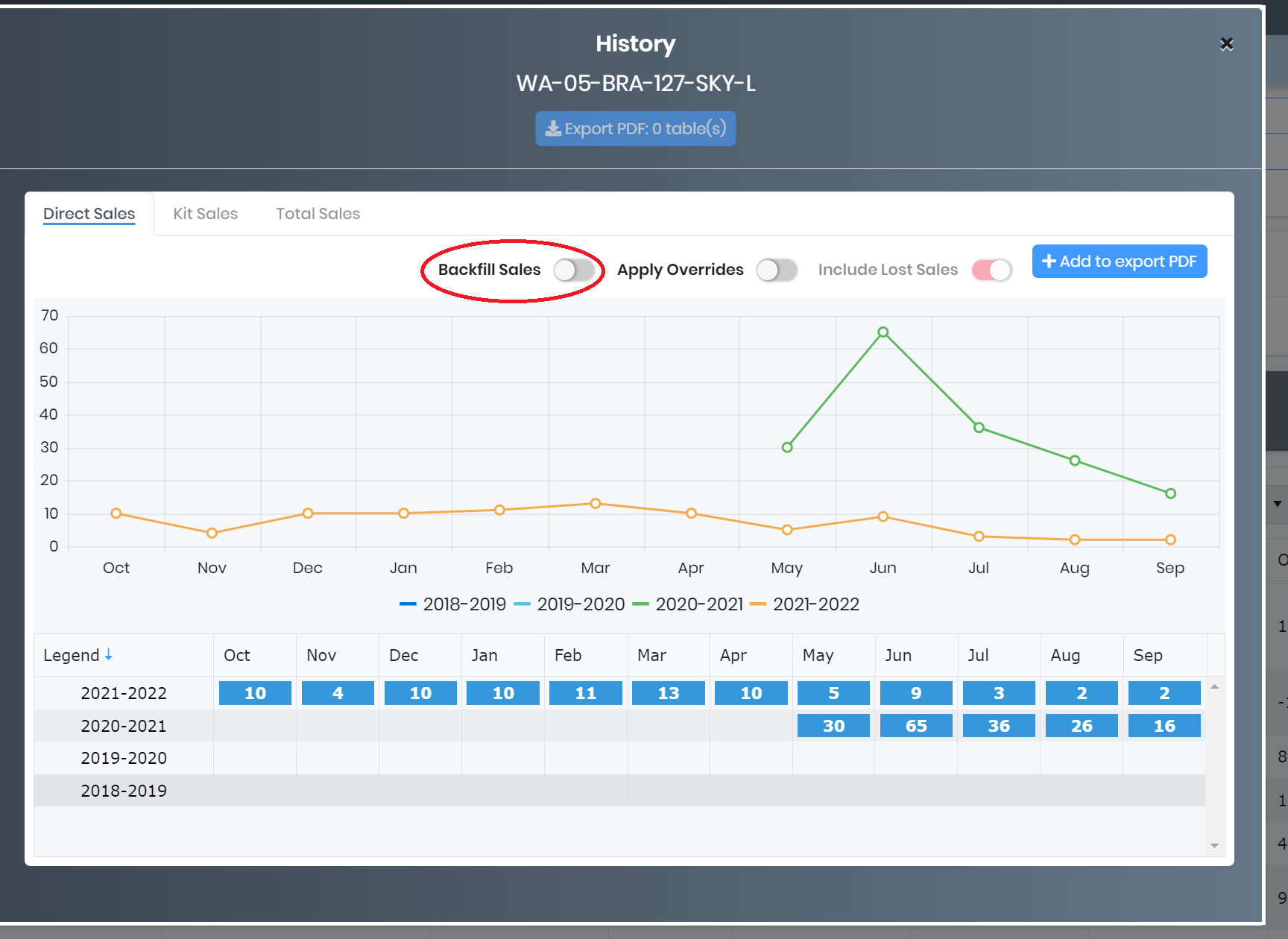Click the orange March 2021-2022 data point
Viewport: 1288px width, 939px height.
(596, 504)
